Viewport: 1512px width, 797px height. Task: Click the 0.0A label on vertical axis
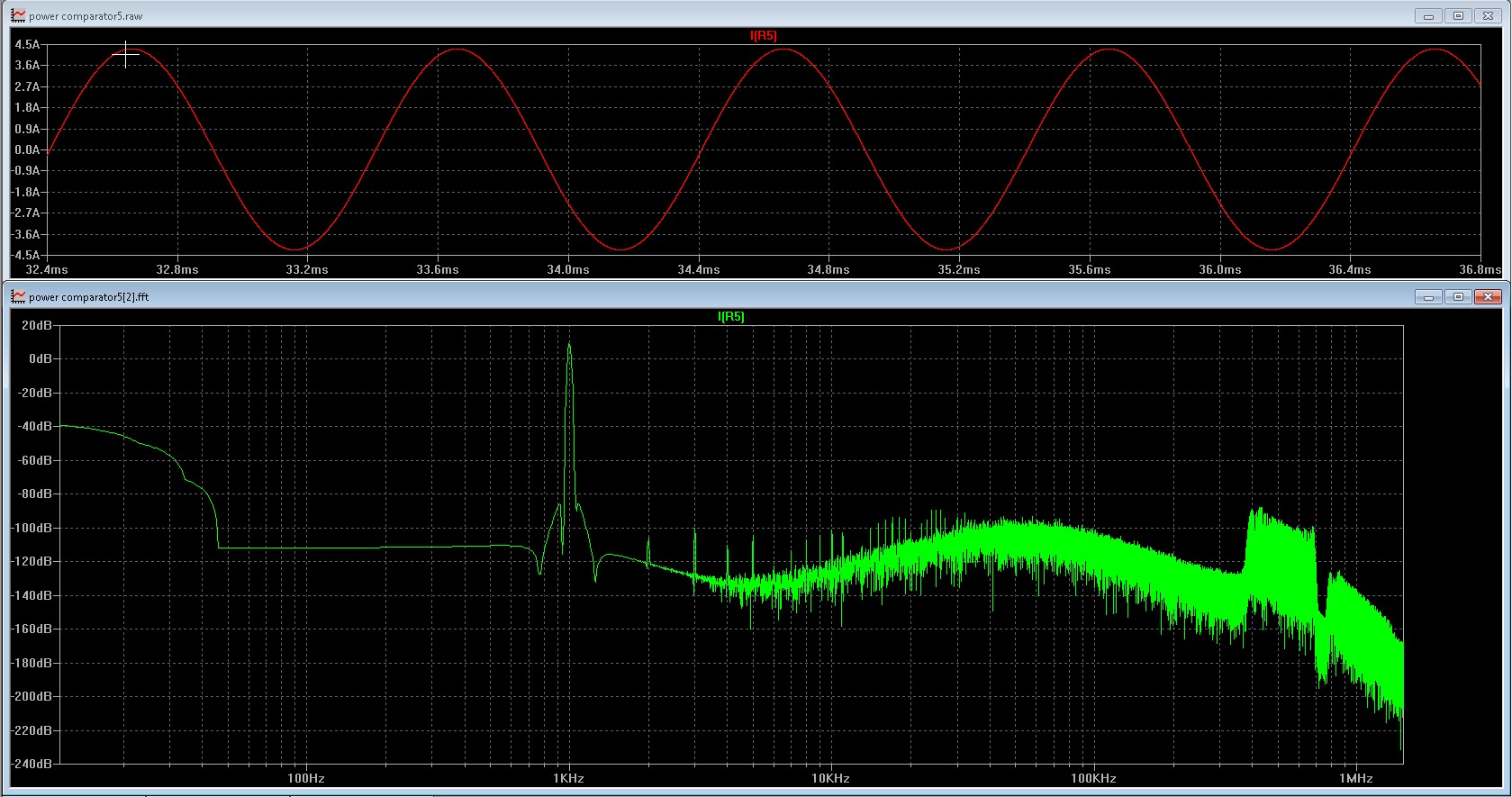point(27,150)
